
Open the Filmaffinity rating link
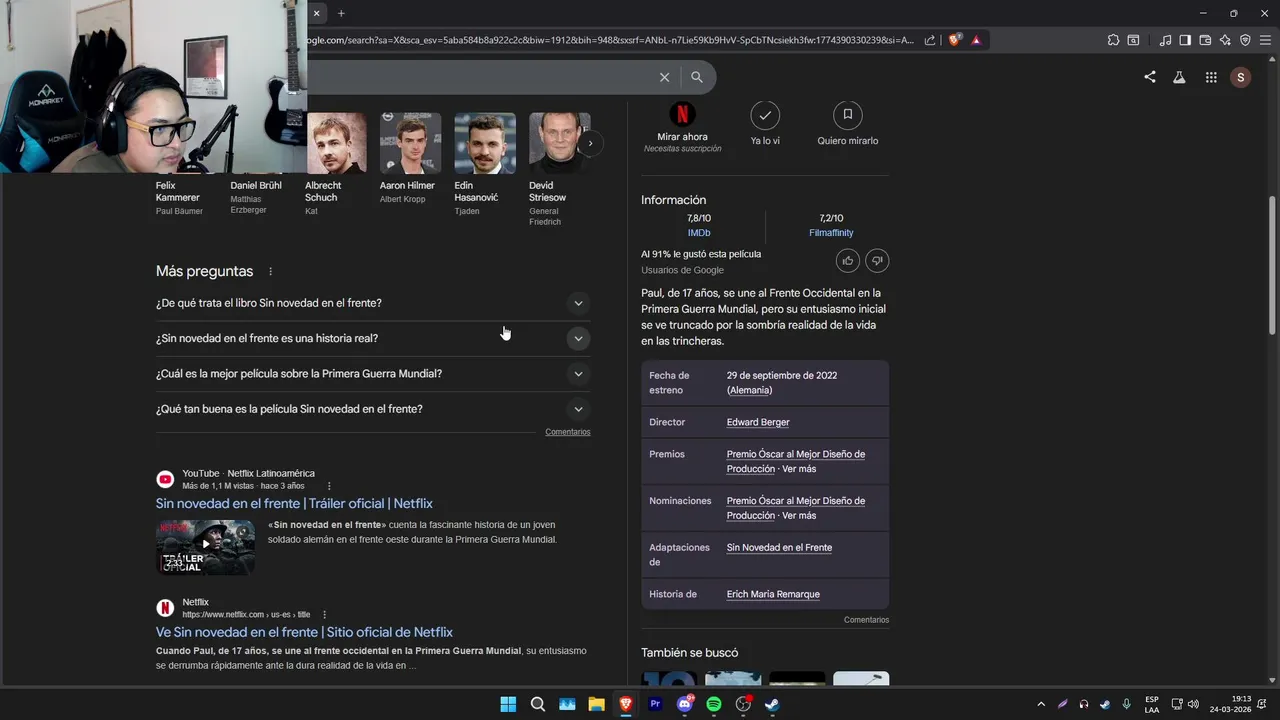click(x=831, y=233)
